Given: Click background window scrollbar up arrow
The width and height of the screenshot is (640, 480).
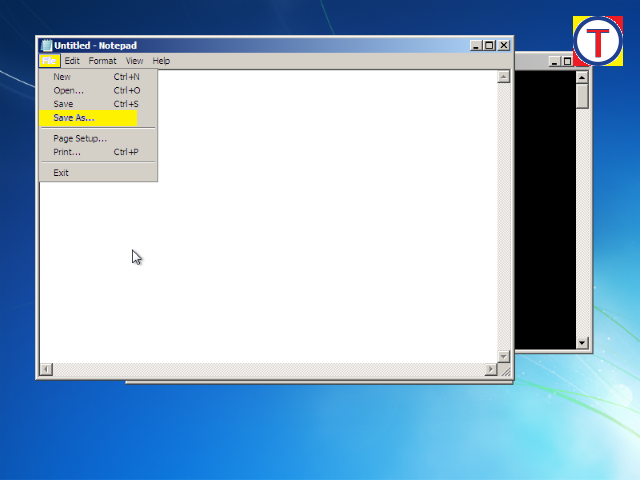Looking at the screenshot, I should tap(582, 77).
